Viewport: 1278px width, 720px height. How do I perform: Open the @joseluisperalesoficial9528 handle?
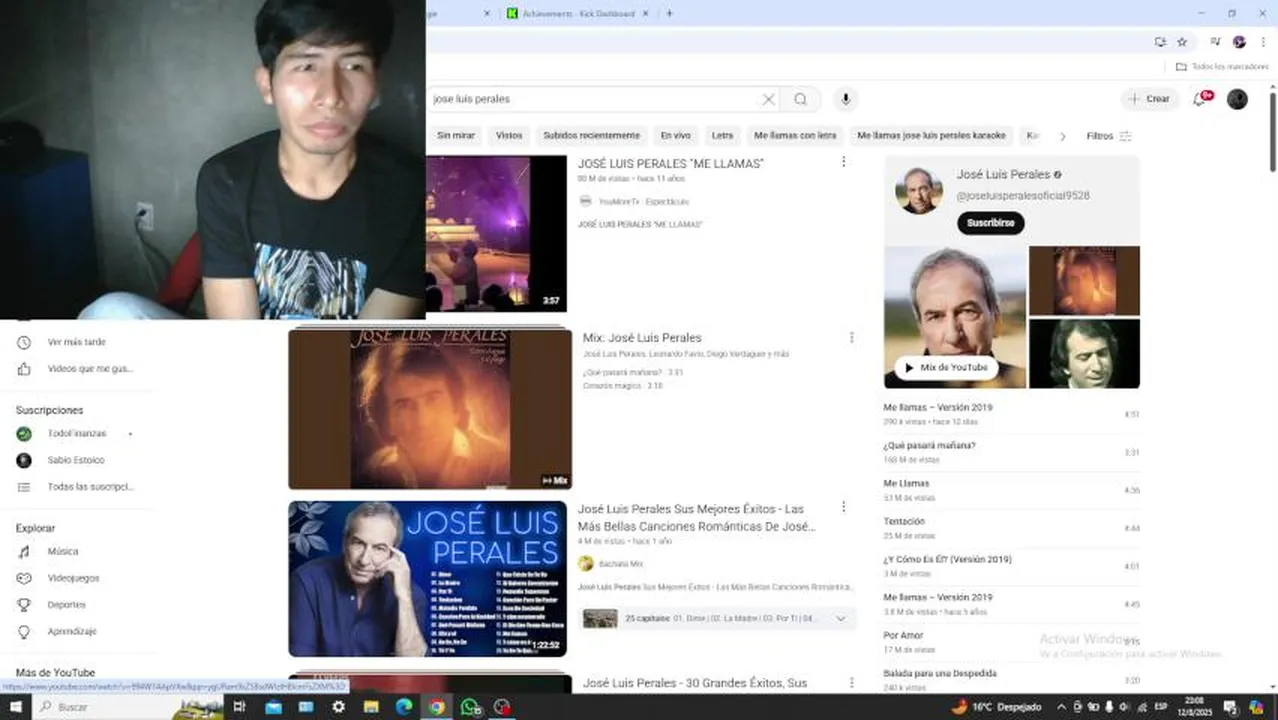pyautogui.click(x=1023, y=196)
